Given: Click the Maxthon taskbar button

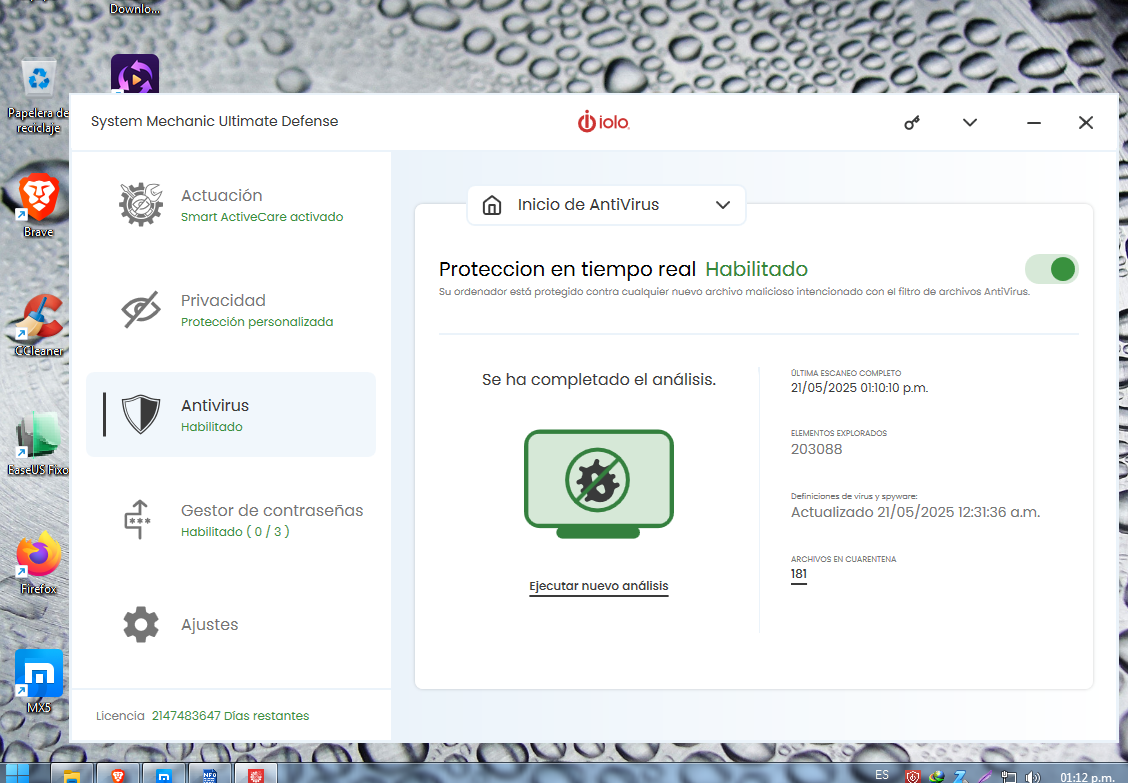Looking at the screenshot, I should pos(164,775).
